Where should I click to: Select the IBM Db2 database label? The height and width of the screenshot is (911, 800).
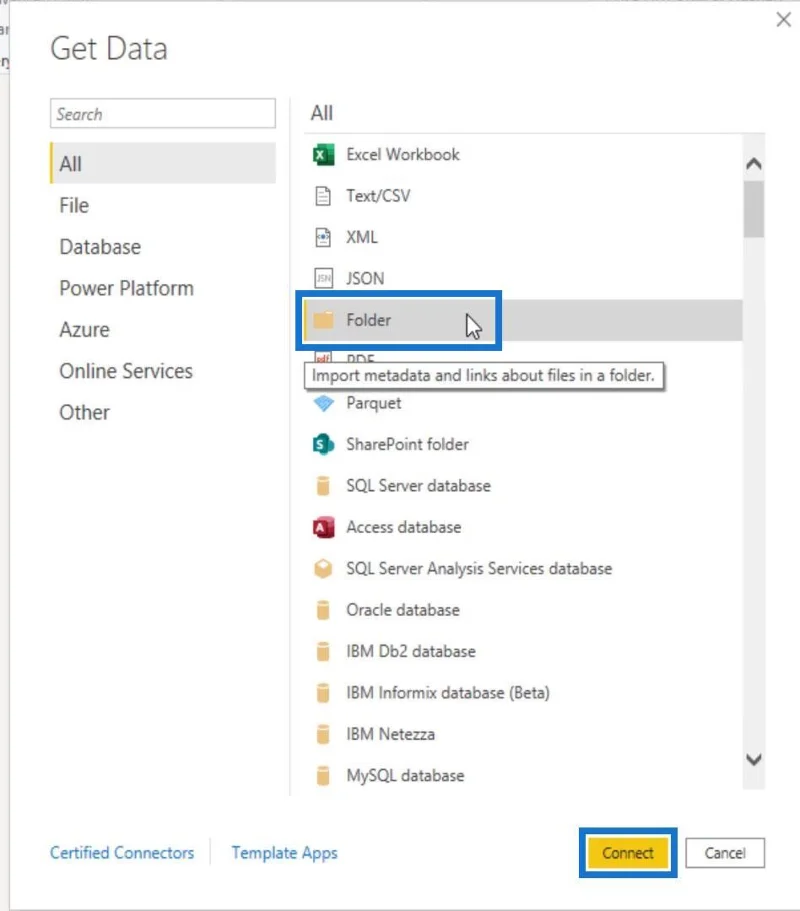click(x=411, y=651)
